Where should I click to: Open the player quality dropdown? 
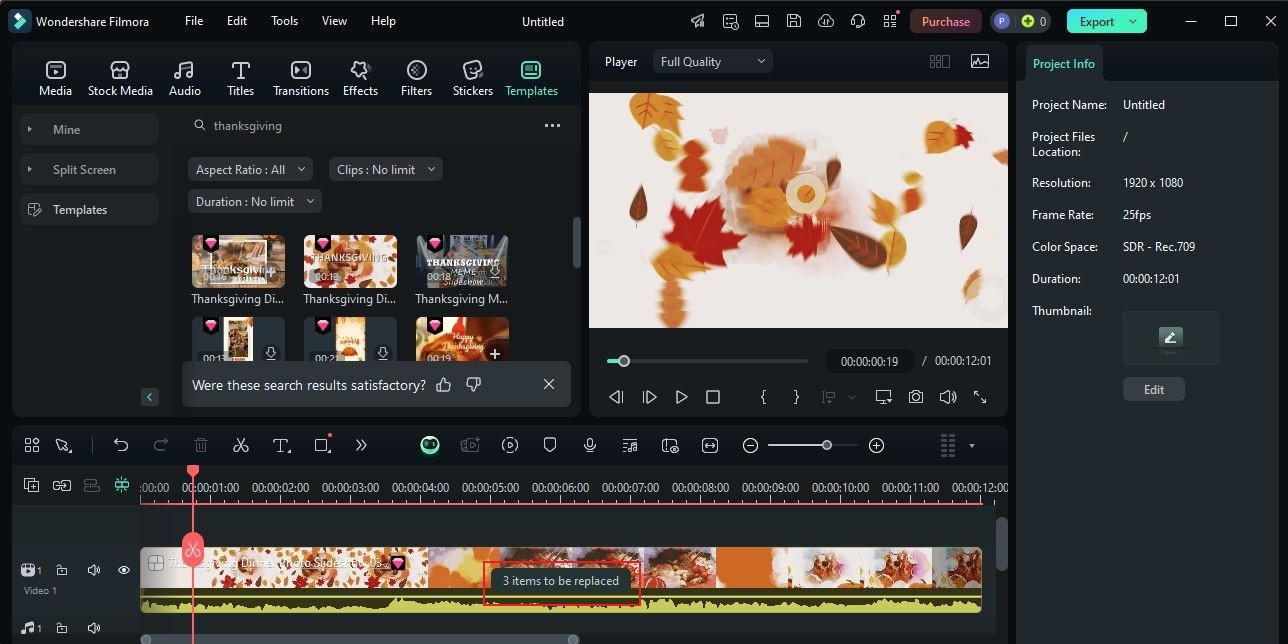pyautogui.click(x=713, y=62)
